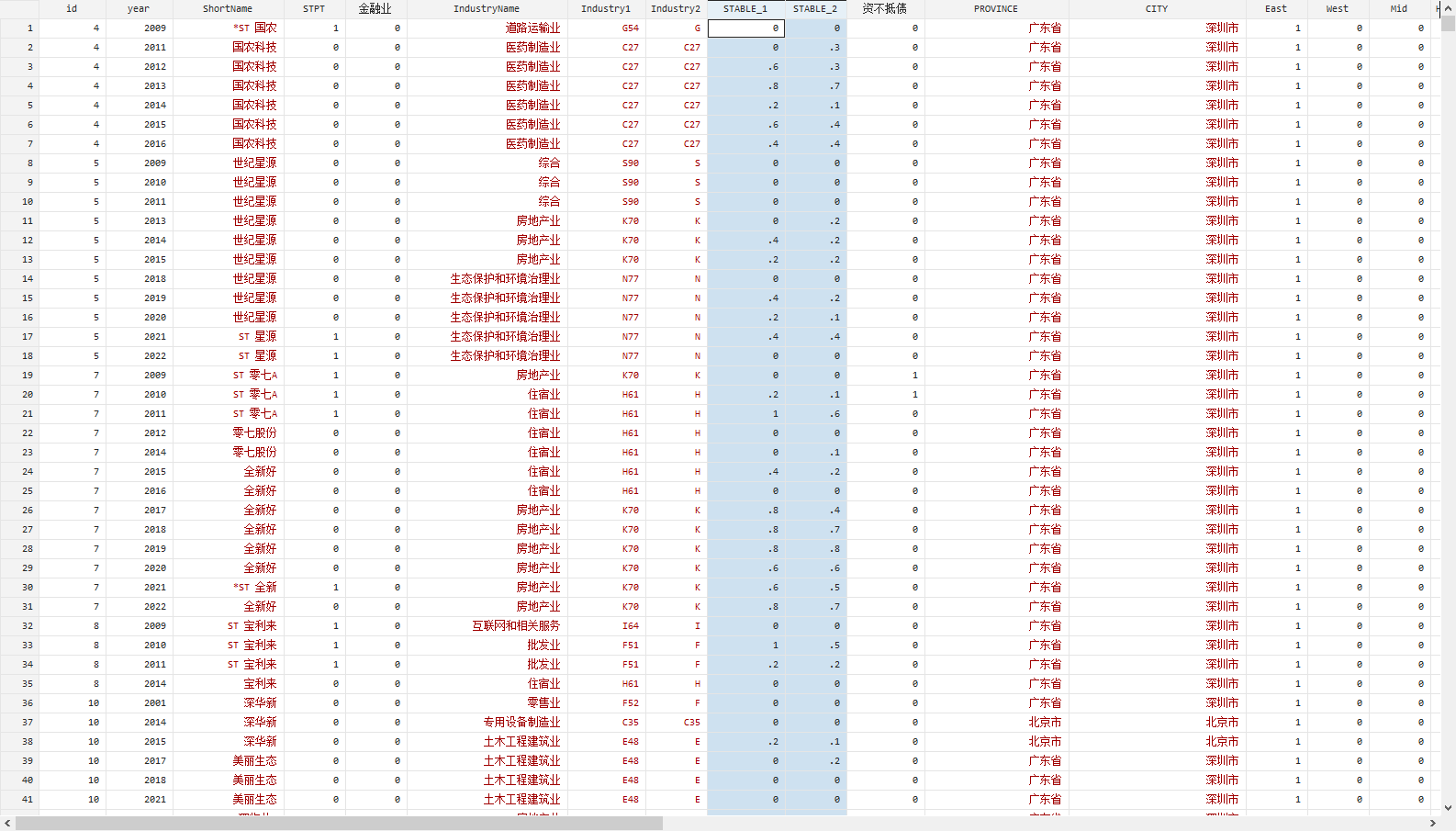Screen dimensions: 1456x831
Task: Click the '*ST 全新' ShortName cell
Action: 228,588
